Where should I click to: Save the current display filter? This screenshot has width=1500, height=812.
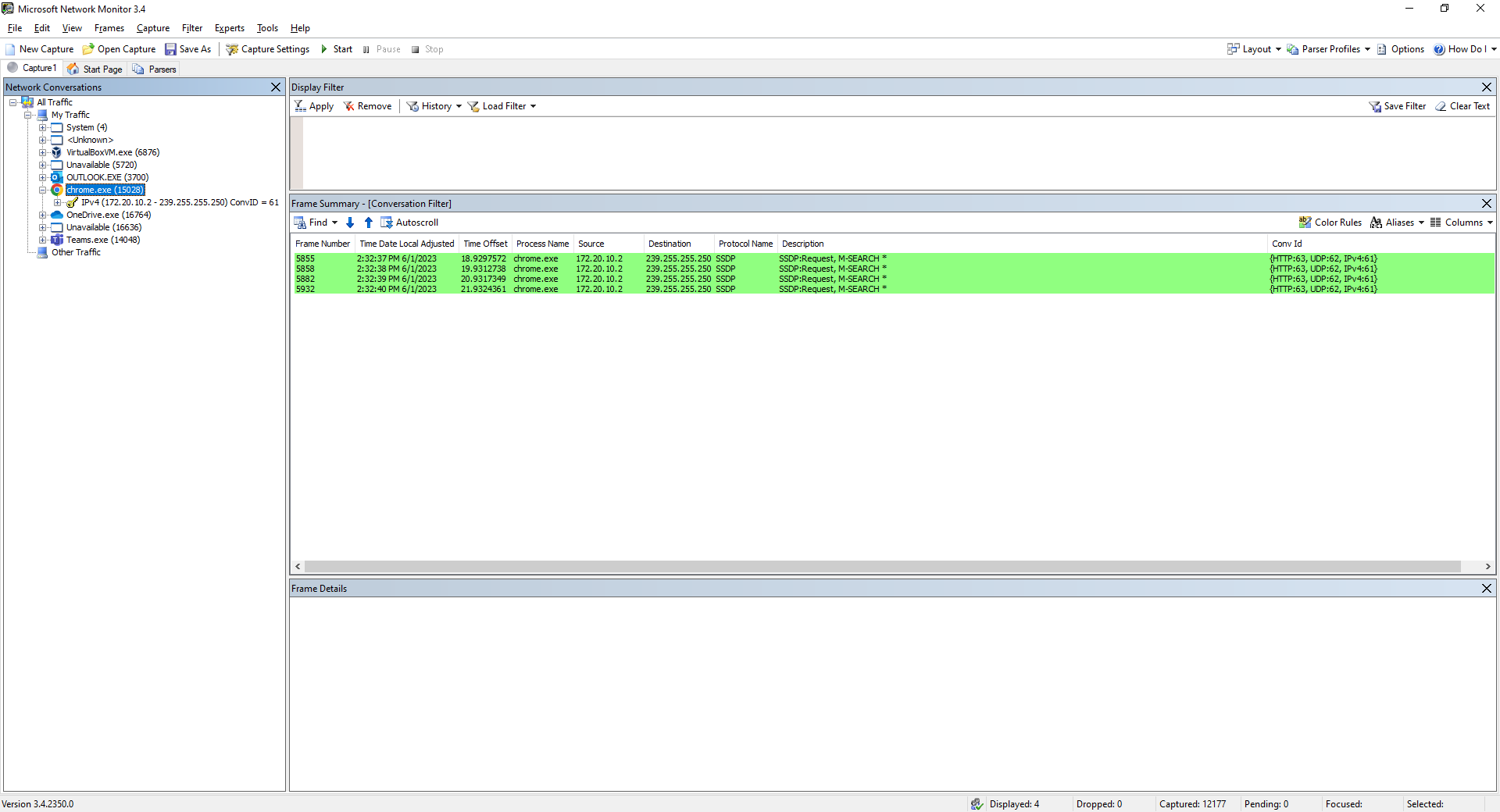click(1398, 105)
